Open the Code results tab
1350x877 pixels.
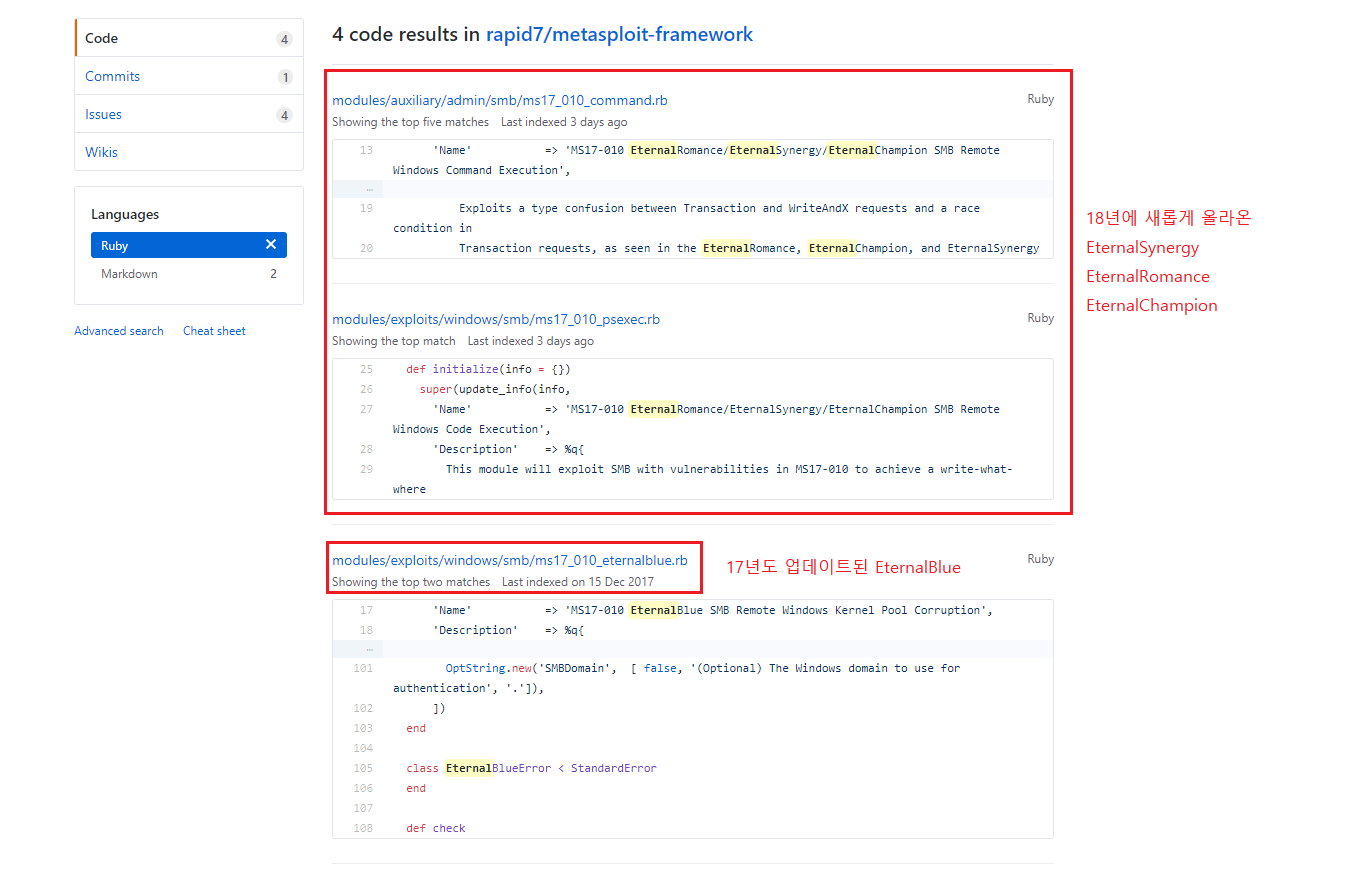pos(189,38)
